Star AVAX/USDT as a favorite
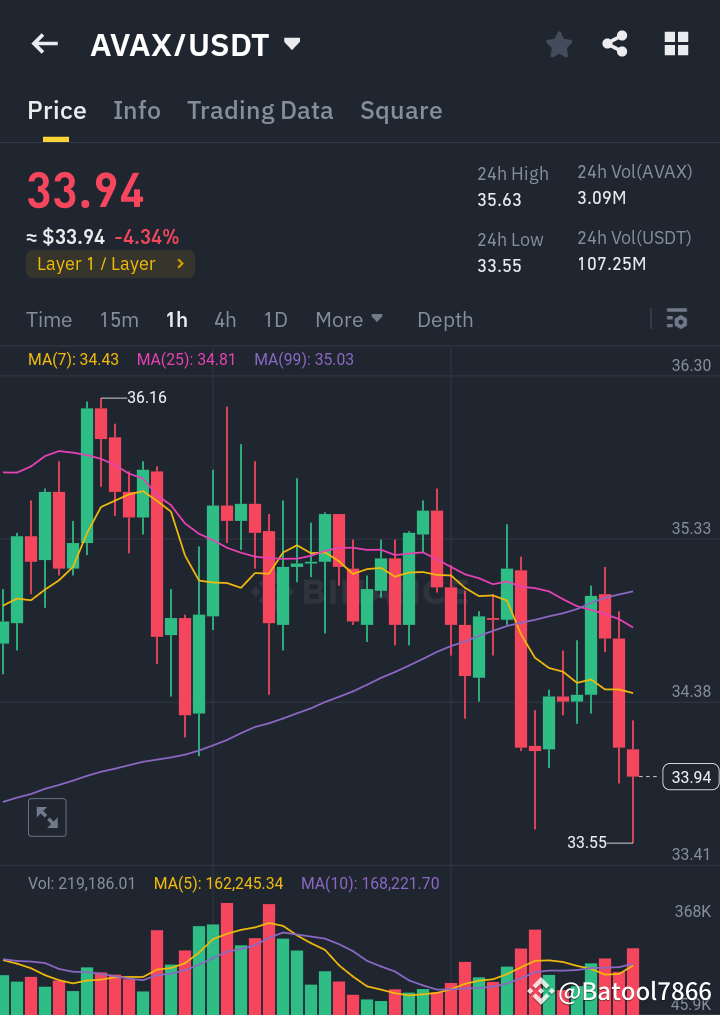 pyautogui.click(x=558, y=43)
